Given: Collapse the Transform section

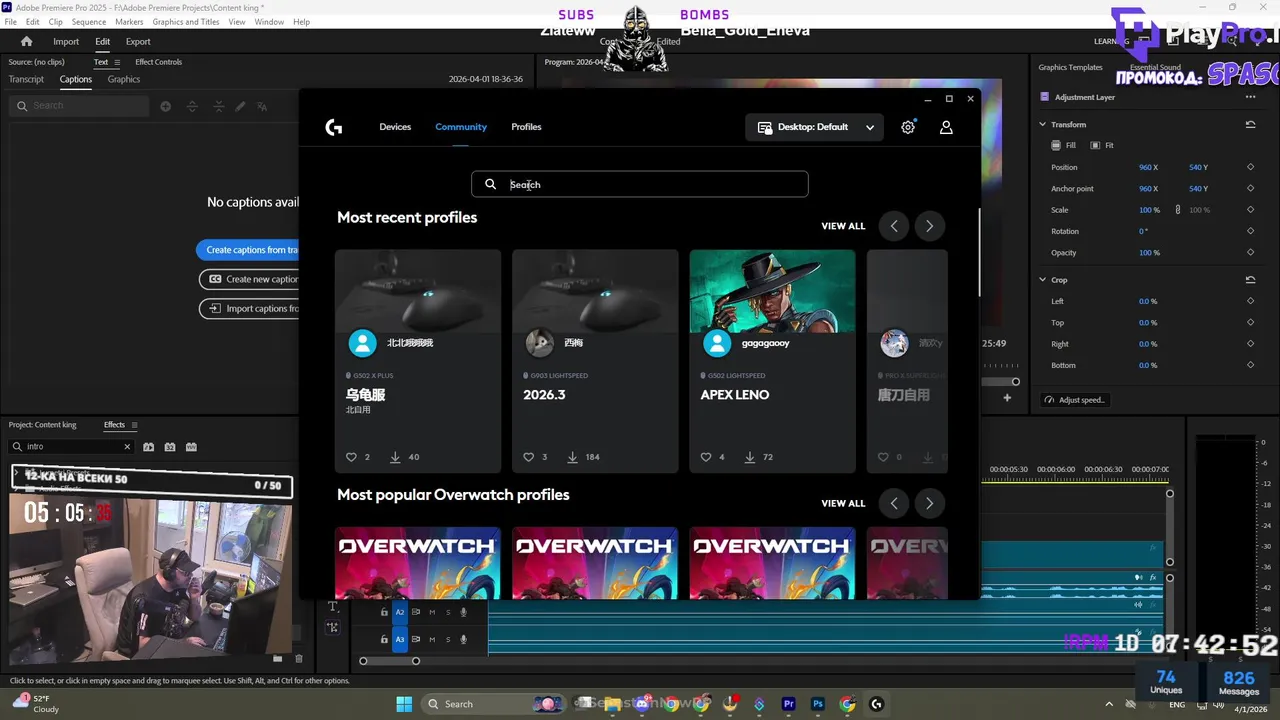Looking at the screenshot, I should (1042, 125).
